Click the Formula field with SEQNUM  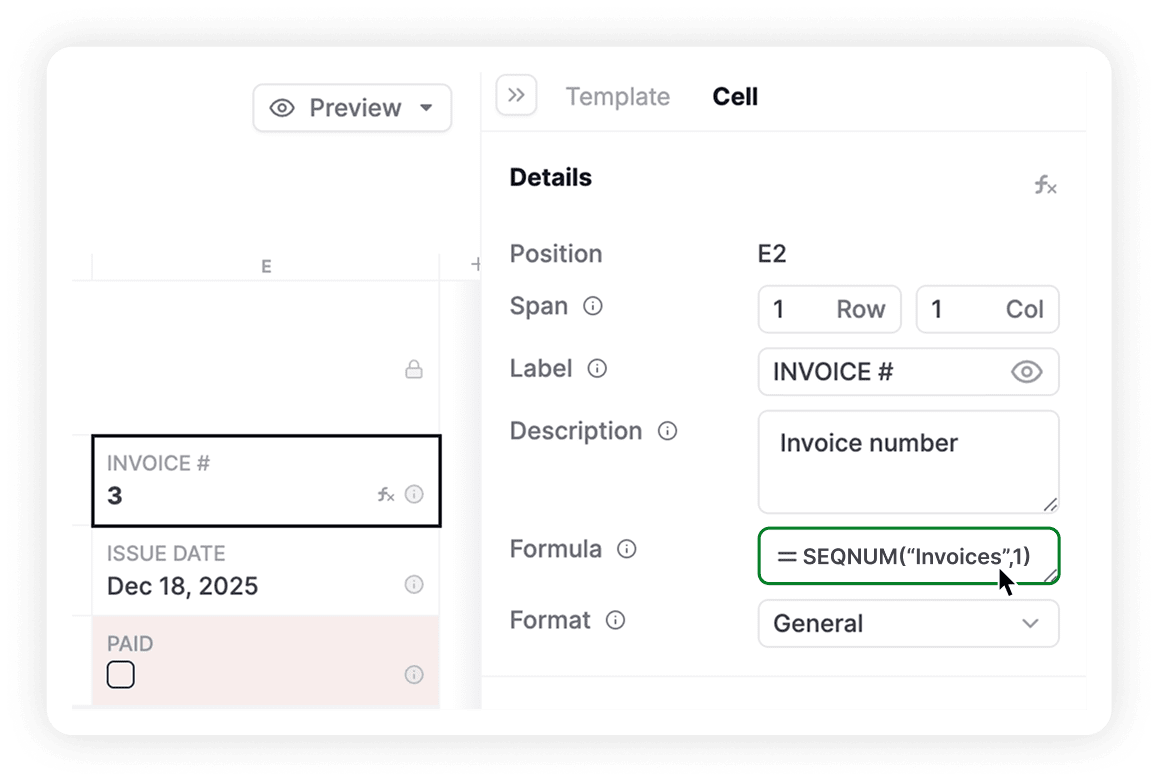tap(900, 556)
